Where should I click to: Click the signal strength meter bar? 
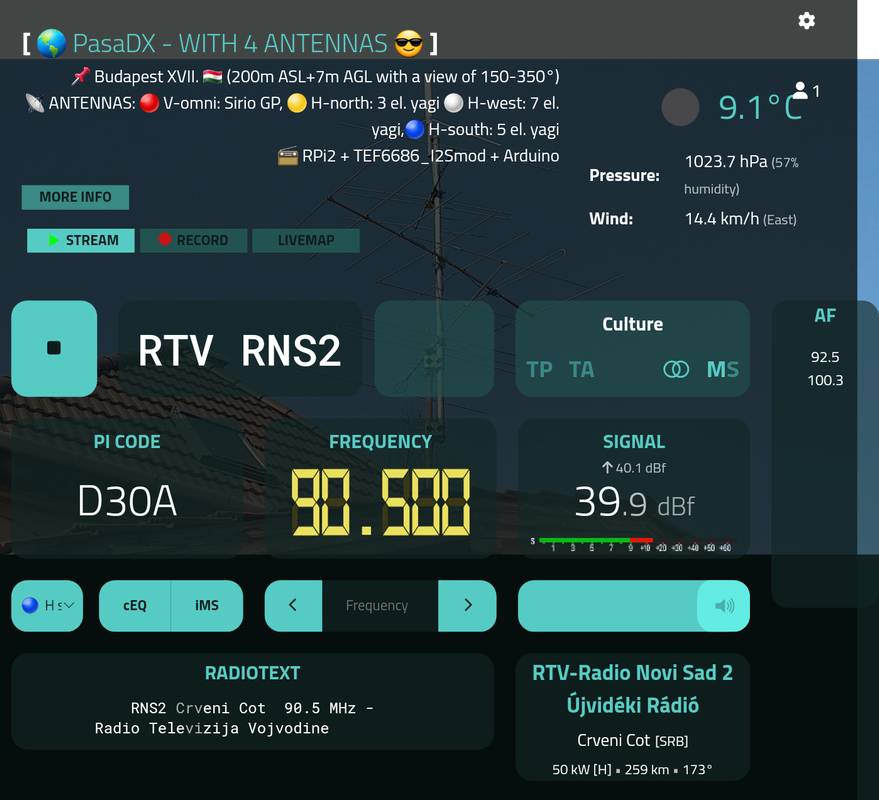click(632, 543)
